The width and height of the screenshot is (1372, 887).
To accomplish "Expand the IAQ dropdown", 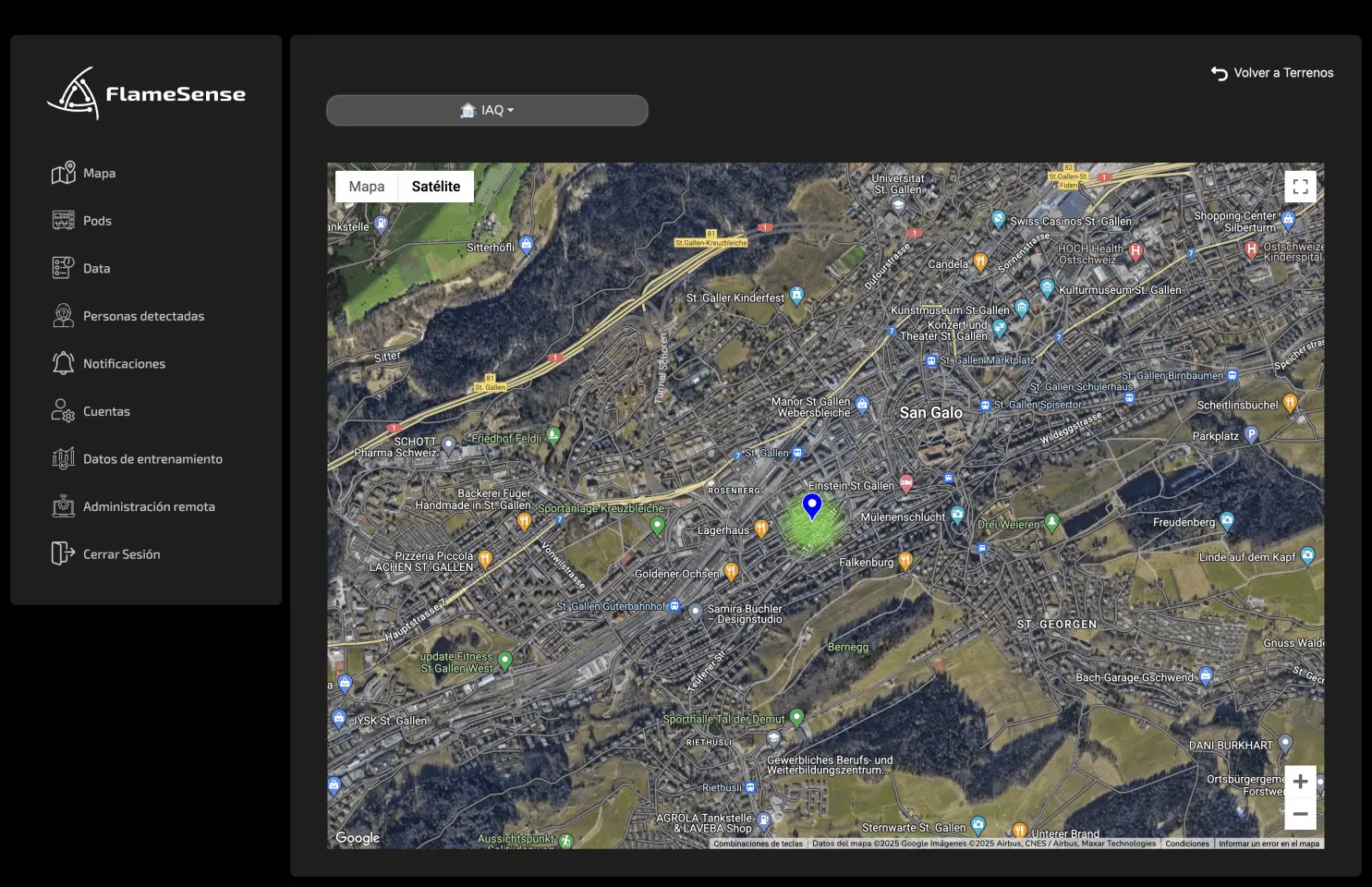I will pyautogui.click(x=487, y=110).
